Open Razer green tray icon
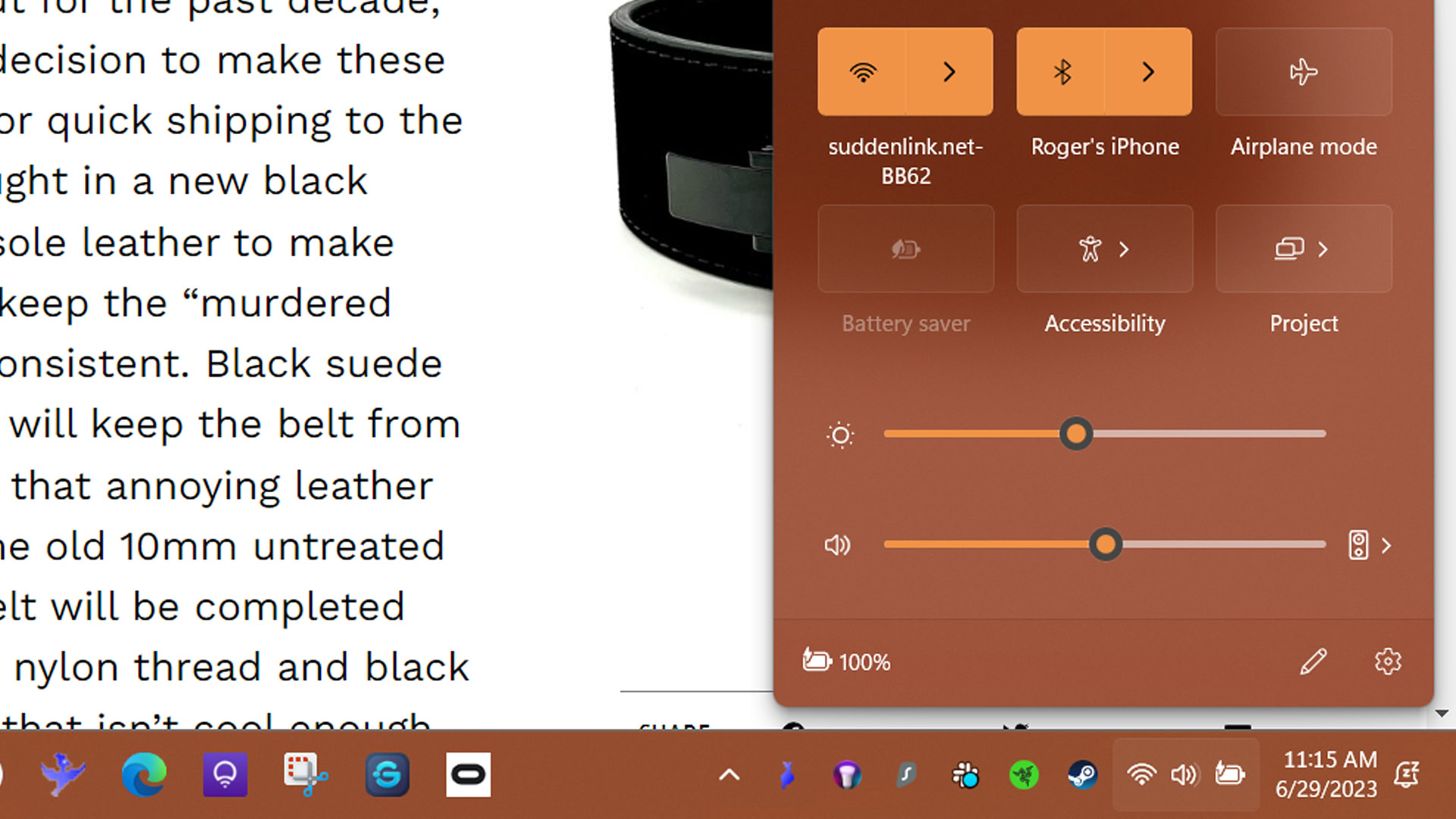Screen dimensions: 1456x819 [1024, 775]
